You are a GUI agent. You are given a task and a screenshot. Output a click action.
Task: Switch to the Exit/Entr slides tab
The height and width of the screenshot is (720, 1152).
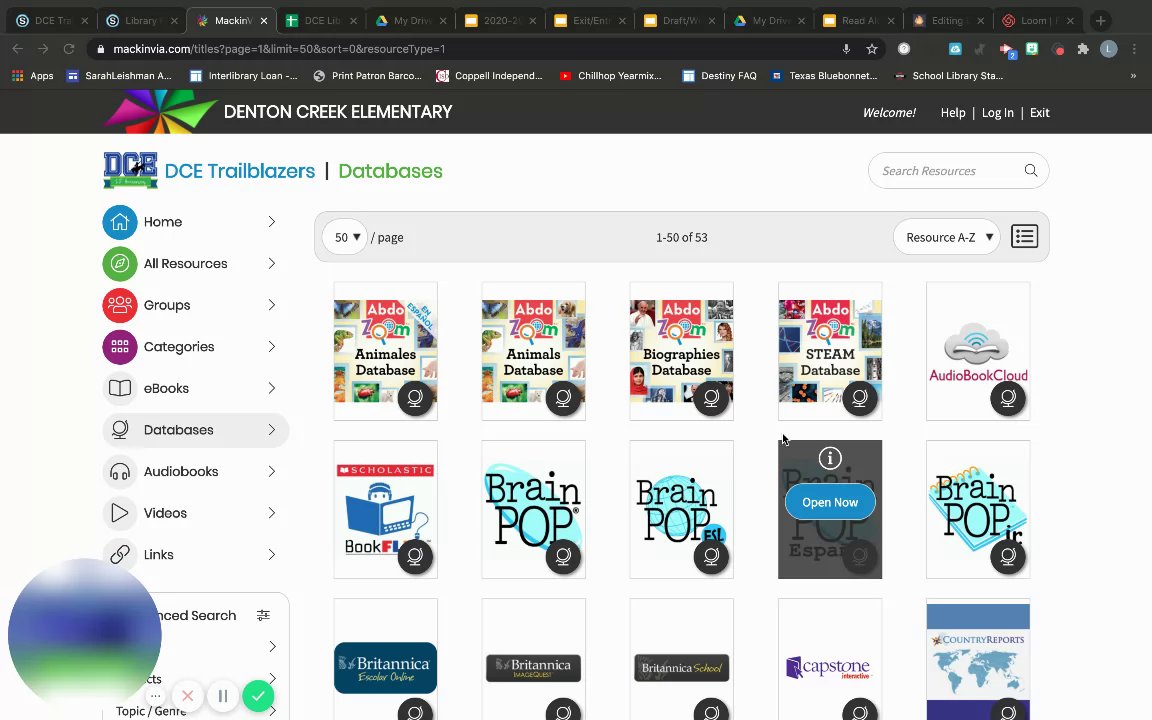pyautogui.click(x=590, y=21)
